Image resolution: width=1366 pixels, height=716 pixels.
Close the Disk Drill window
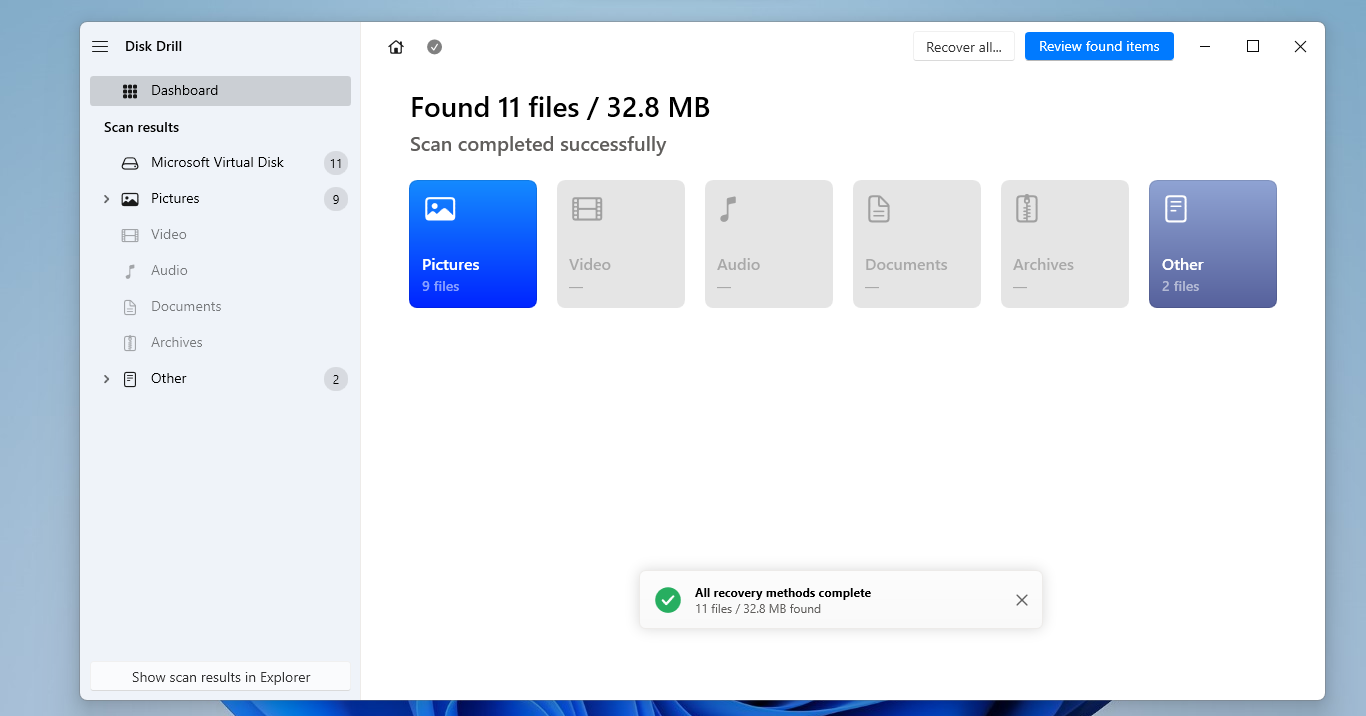coord(1300,47)
